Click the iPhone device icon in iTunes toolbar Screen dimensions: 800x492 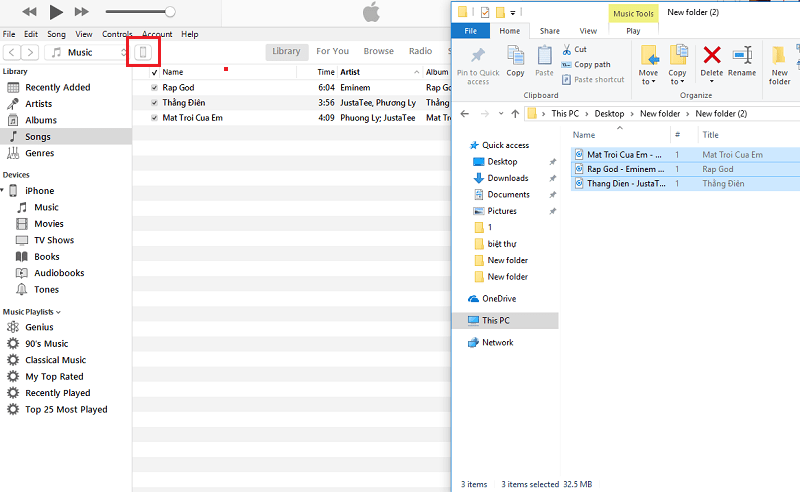click(x=143, y=52)
